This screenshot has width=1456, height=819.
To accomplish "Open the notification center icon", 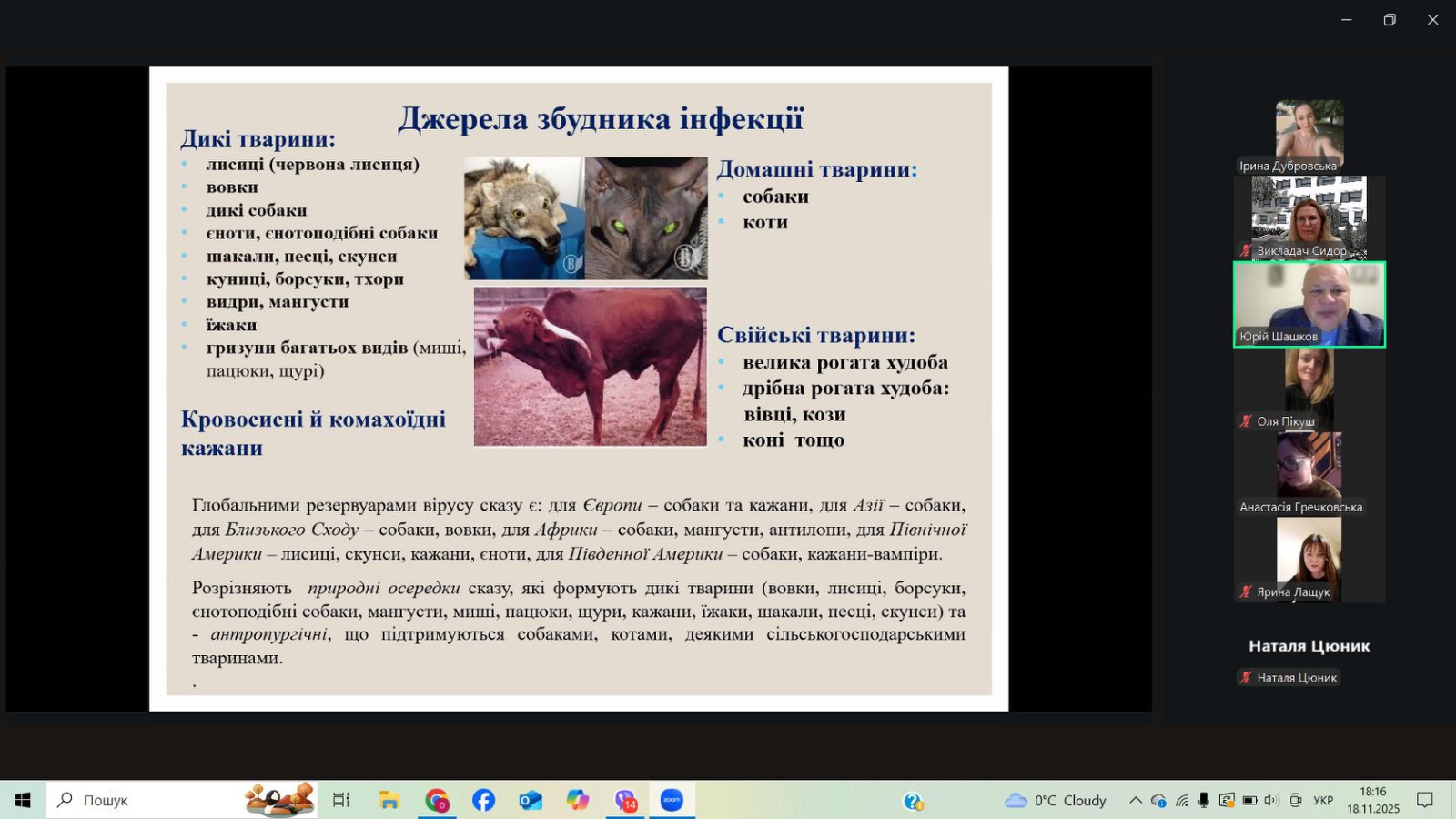I will click(x=1424, y=800).
